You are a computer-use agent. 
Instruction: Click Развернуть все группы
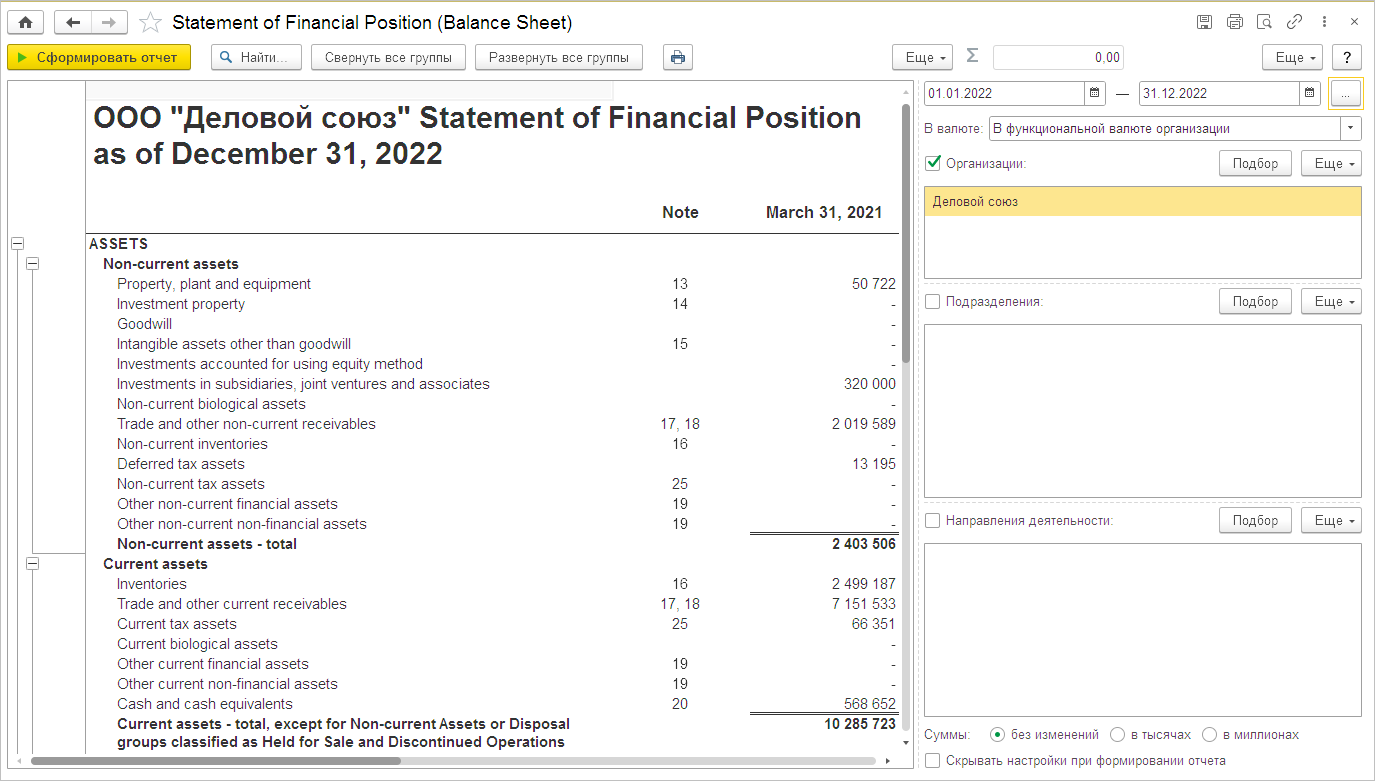pos(558,57)
